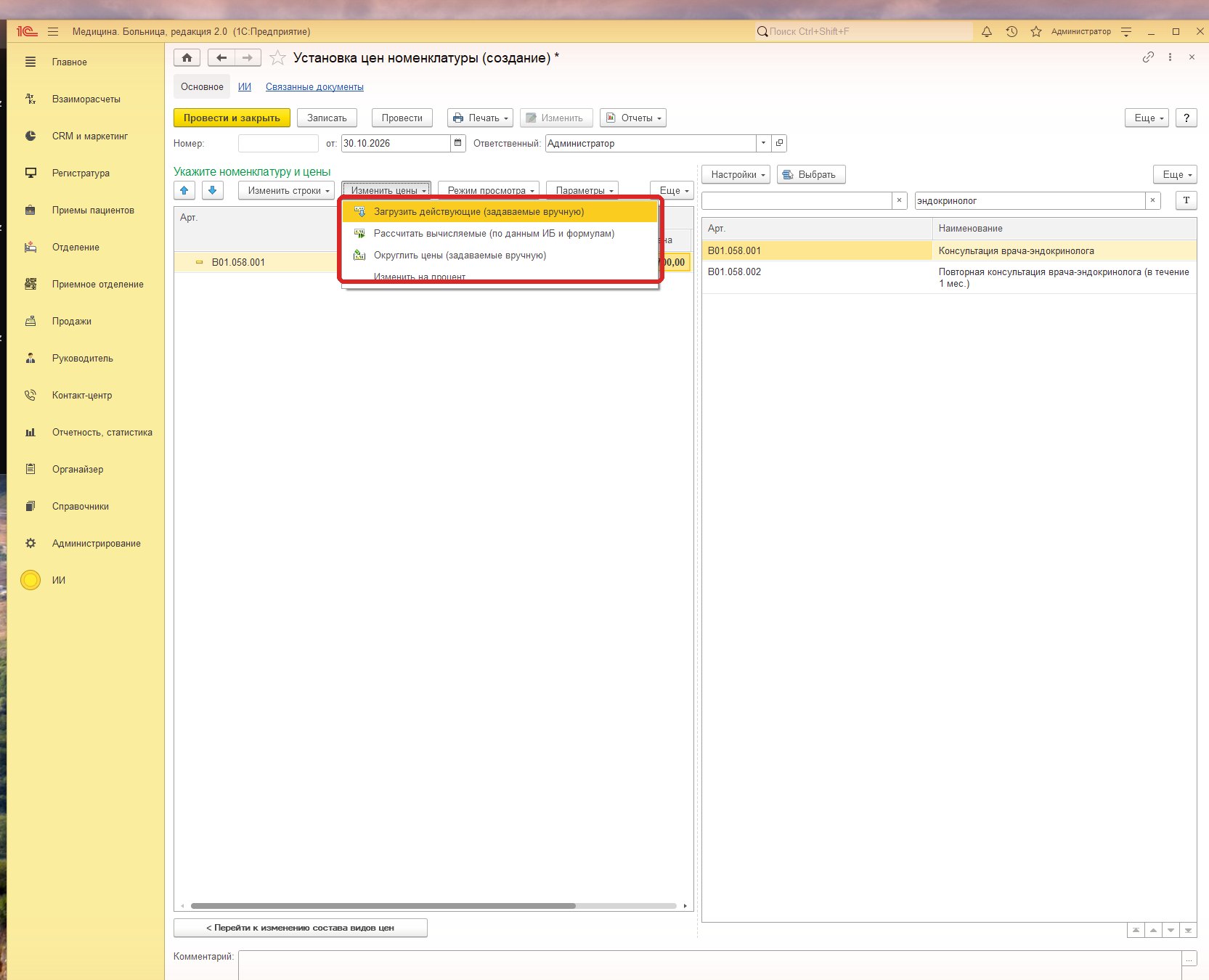Click 'Провести и закрыть' button
Screen dimensions: 1209x980
click(x=232, y=118)
